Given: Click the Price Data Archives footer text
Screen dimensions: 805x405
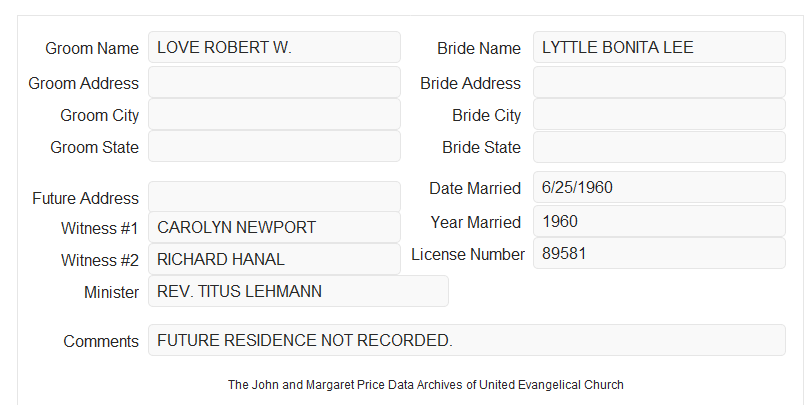Looking at the screenshot, I should pos(426,385).
